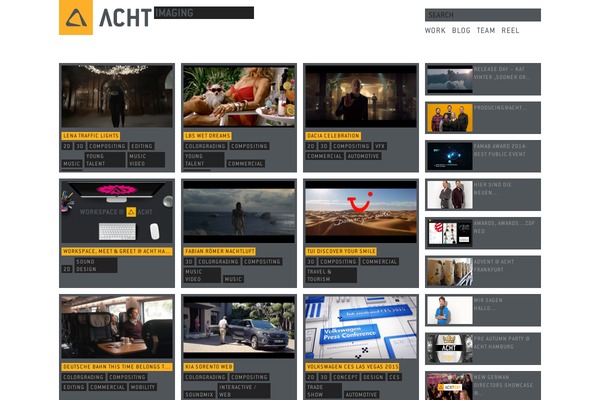Open the Kia Sorento car thumbnail
The height and width of the screenshot is (400, 600).
(239, 327)
